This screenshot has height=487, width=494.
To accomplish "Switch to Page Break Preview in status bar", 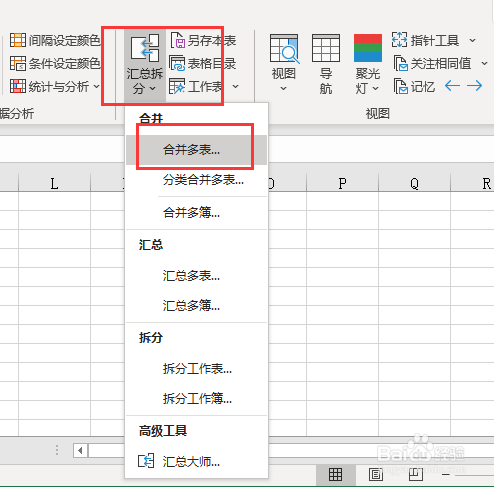I will (416, 475).
